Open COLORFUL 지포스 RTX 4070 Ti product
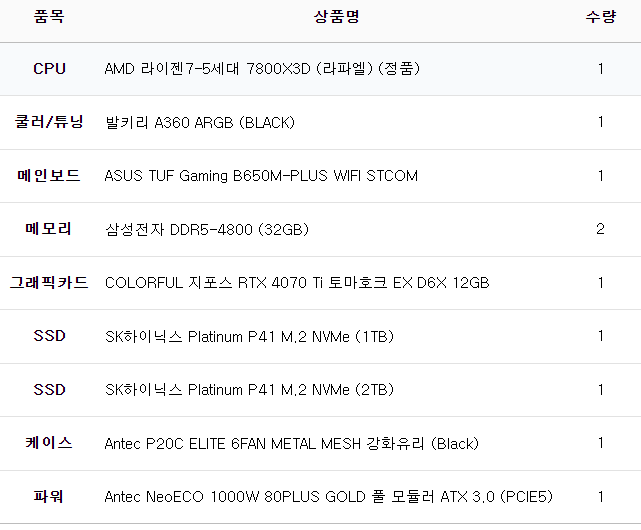Image resolution: width=641 pixels, height=530 pixels. (x=297, y=283)
